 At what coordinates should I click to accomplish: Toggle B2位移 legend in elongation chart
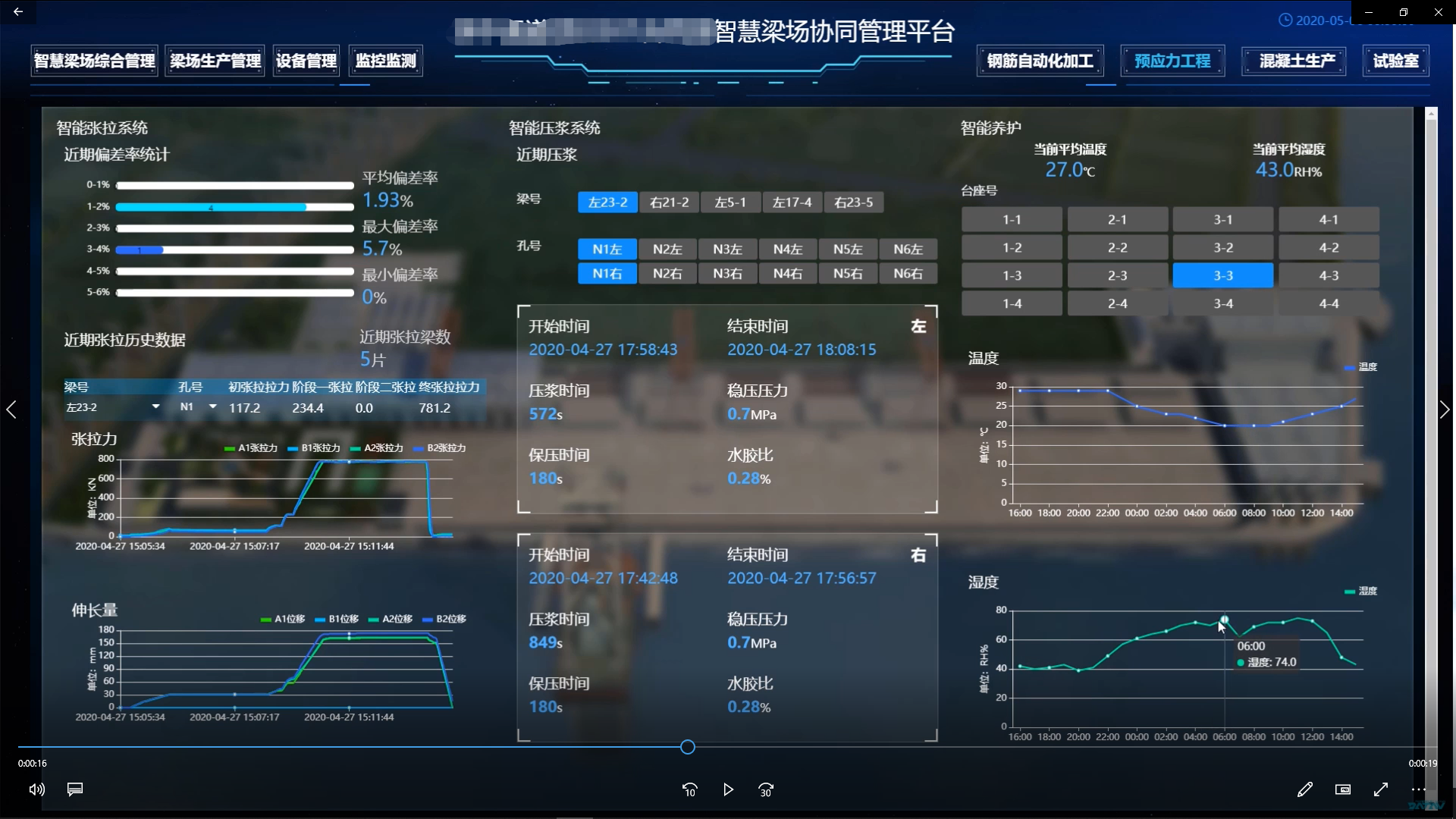point(444,620)
